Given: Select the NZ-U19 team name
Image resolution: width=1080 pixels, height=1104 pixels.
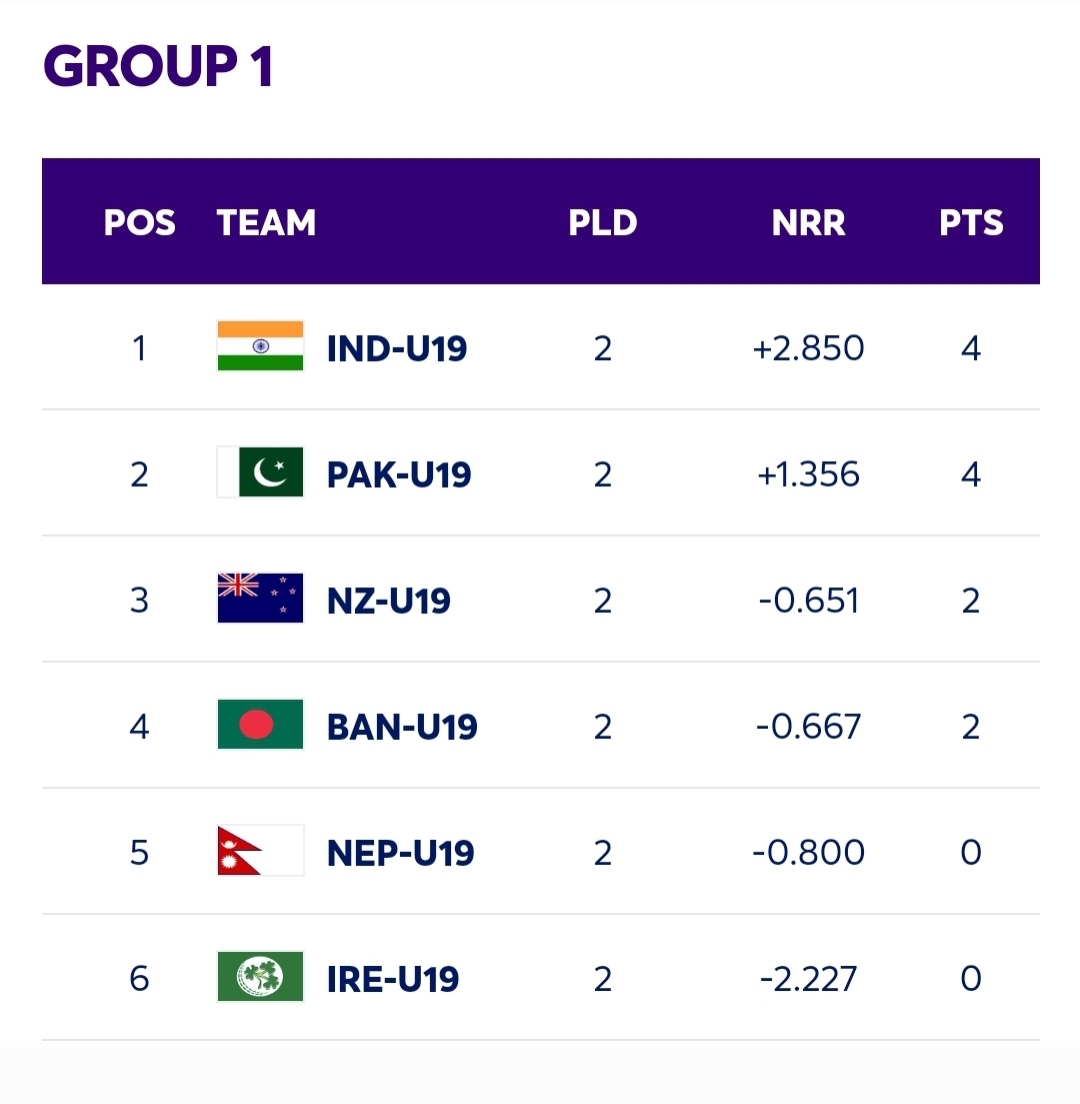Looking at the screenshot, I should point(389,601).
